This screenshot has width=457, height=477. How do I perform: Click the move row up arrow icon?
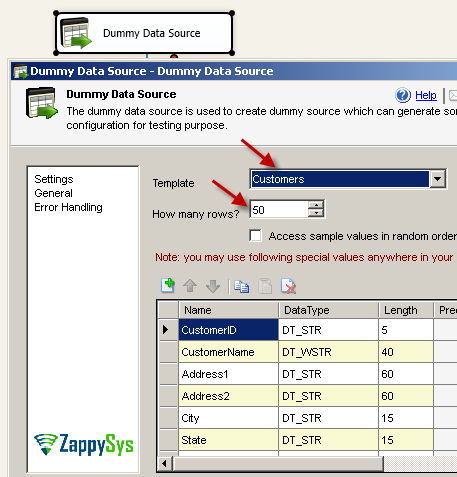pyautogui.click(x=190, y=286)
